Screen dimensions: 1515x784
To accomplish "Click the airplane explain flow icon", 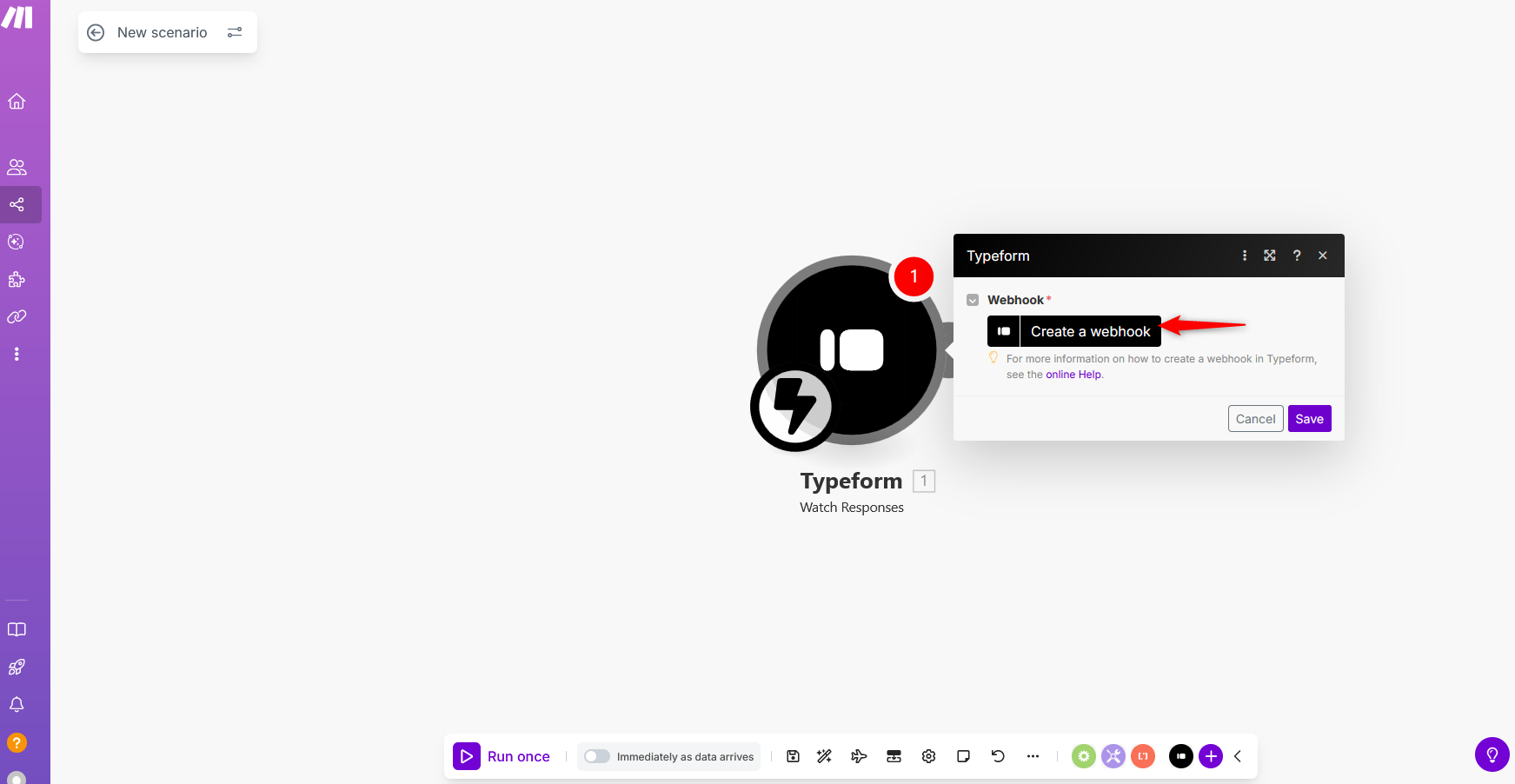I will click(859, 756).
